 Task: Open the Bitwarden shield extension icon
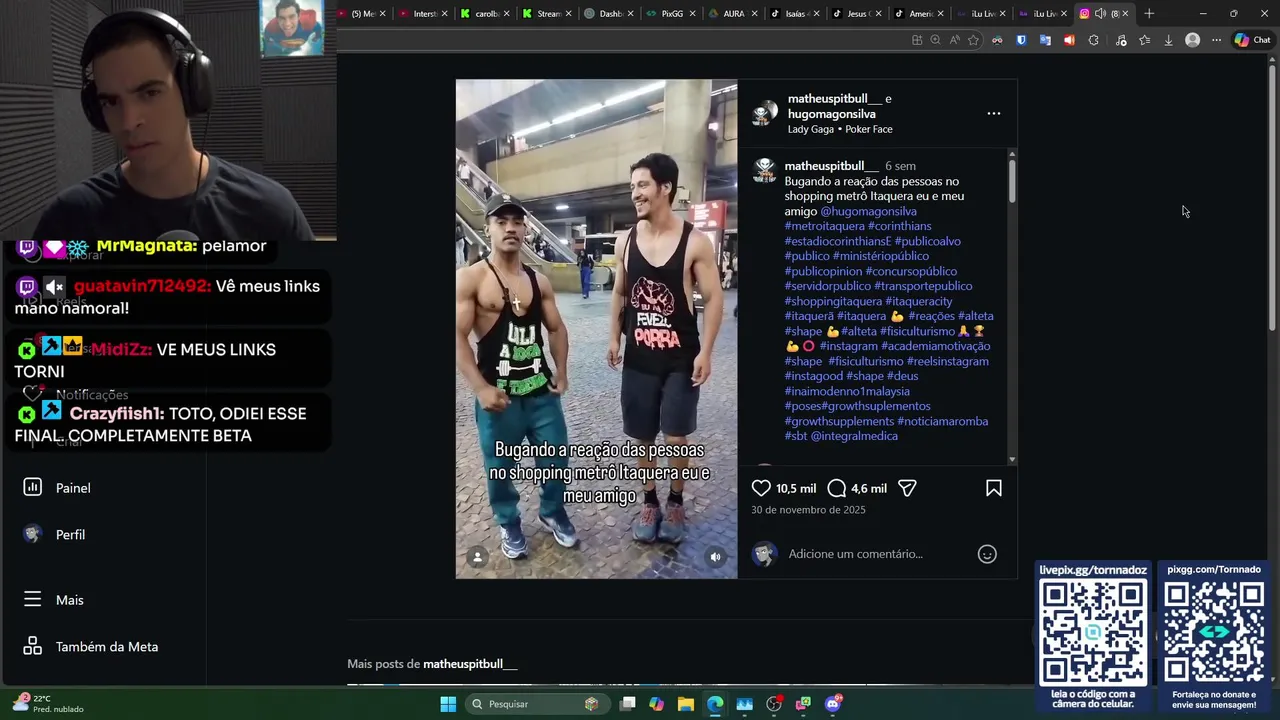(x=1021, y=40)
